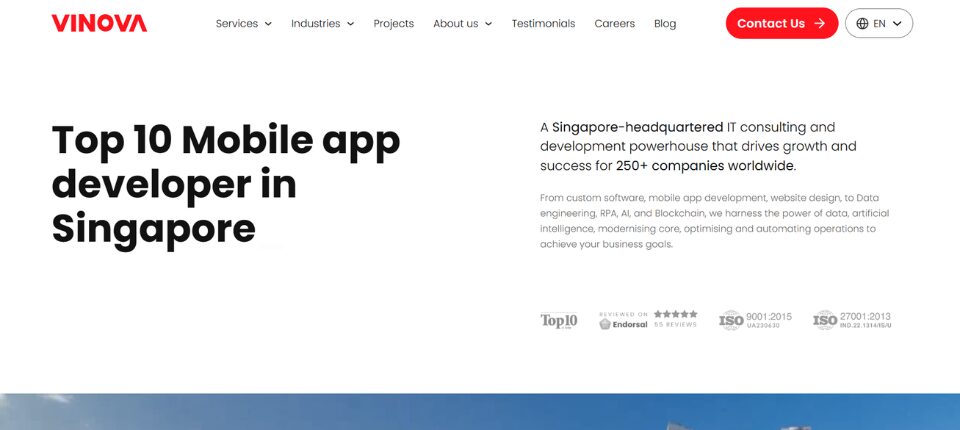Click the arrow icon in Contact Us
Viewport: 960px width, 430px height.
[x=819, y=23]
